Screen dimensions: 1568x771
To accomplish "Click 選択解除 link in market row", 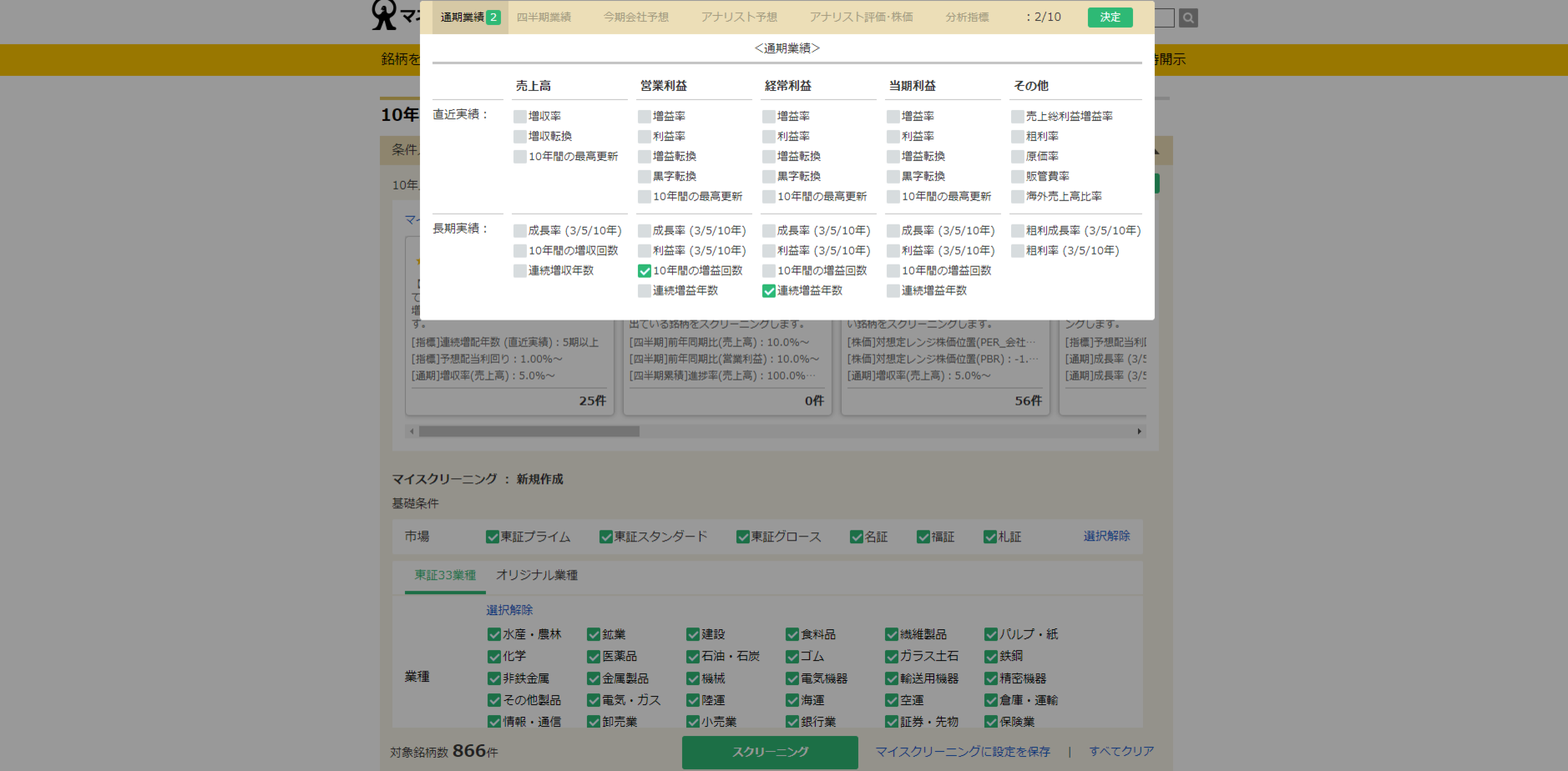I will [1106, 536].
